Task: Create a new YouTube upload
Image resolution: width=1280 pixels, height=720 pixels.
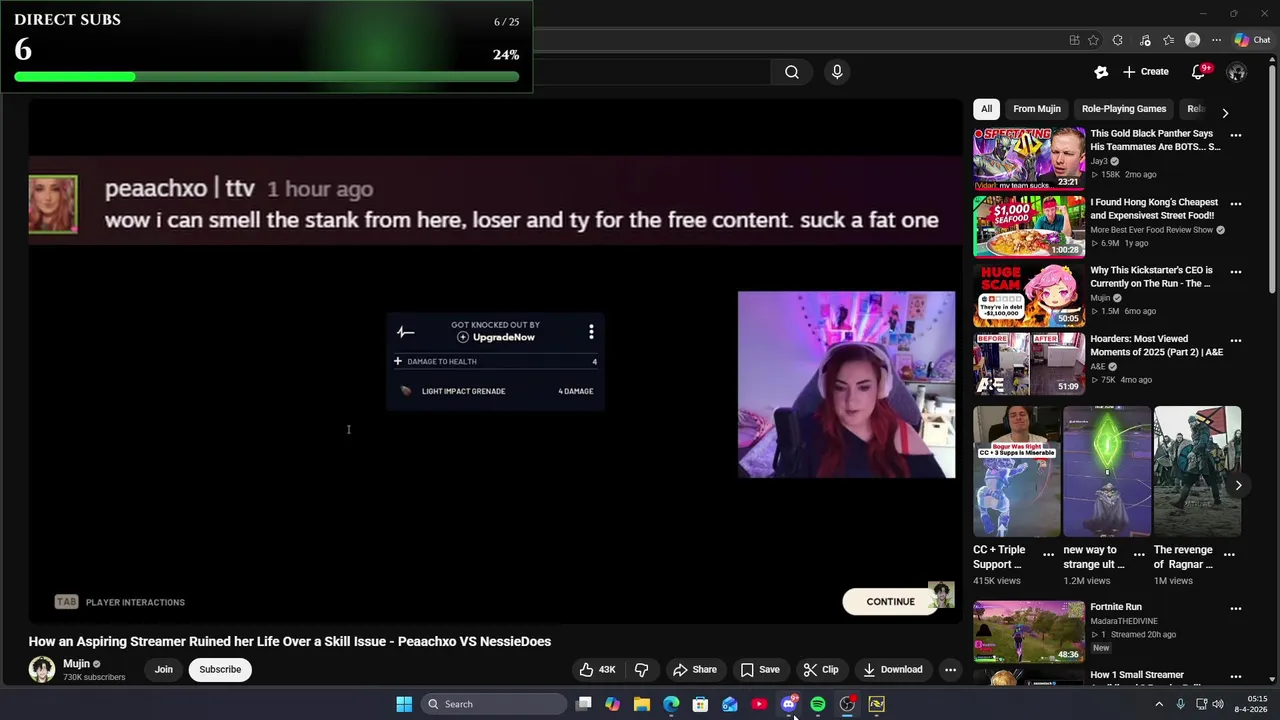Action: pos(1146,72)
